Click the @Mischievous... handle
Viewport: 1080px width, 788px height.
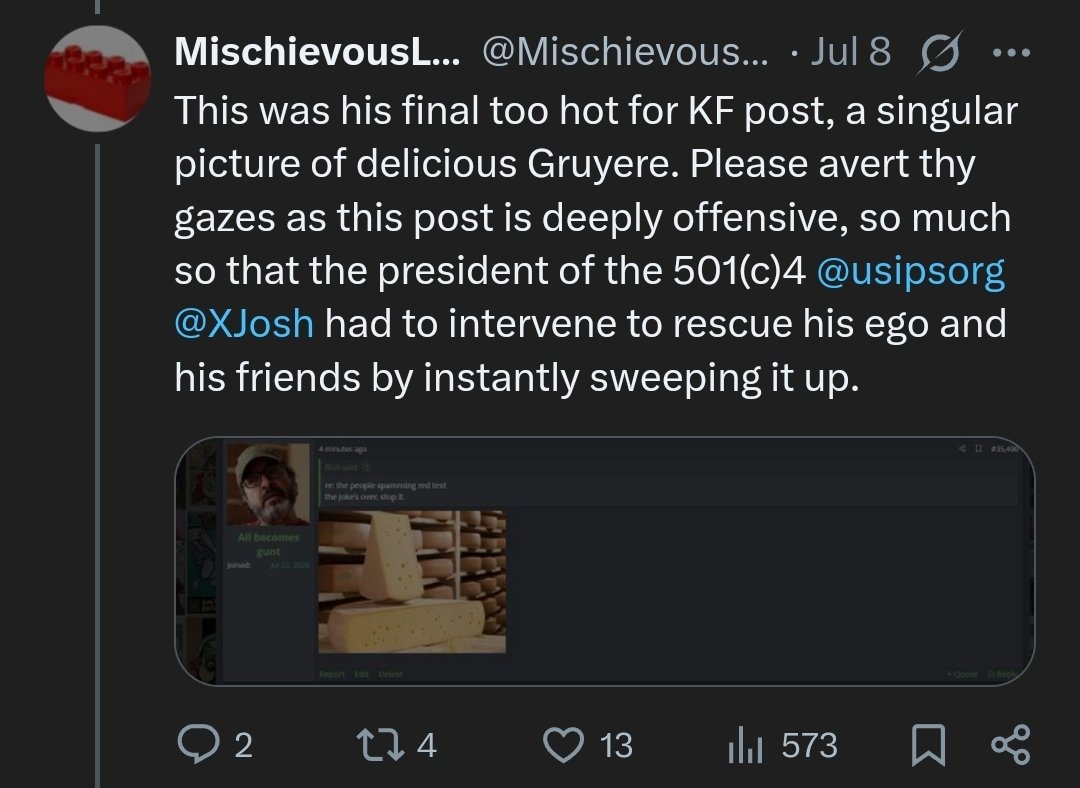627,53
